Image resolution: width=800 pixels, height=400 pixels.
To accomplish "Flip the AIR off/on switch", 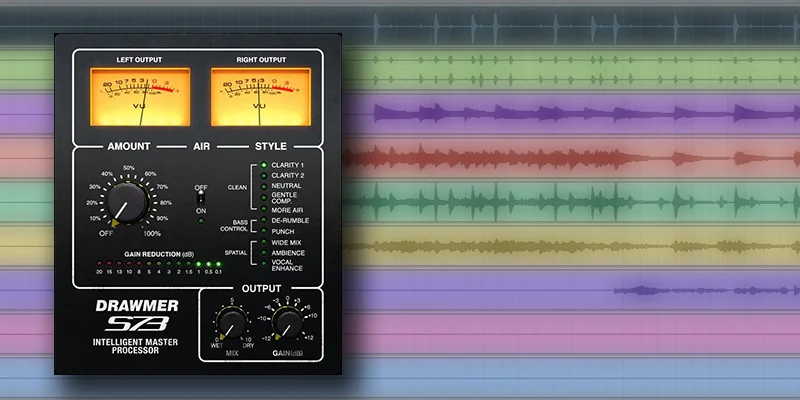I will [x=201, y=199].
